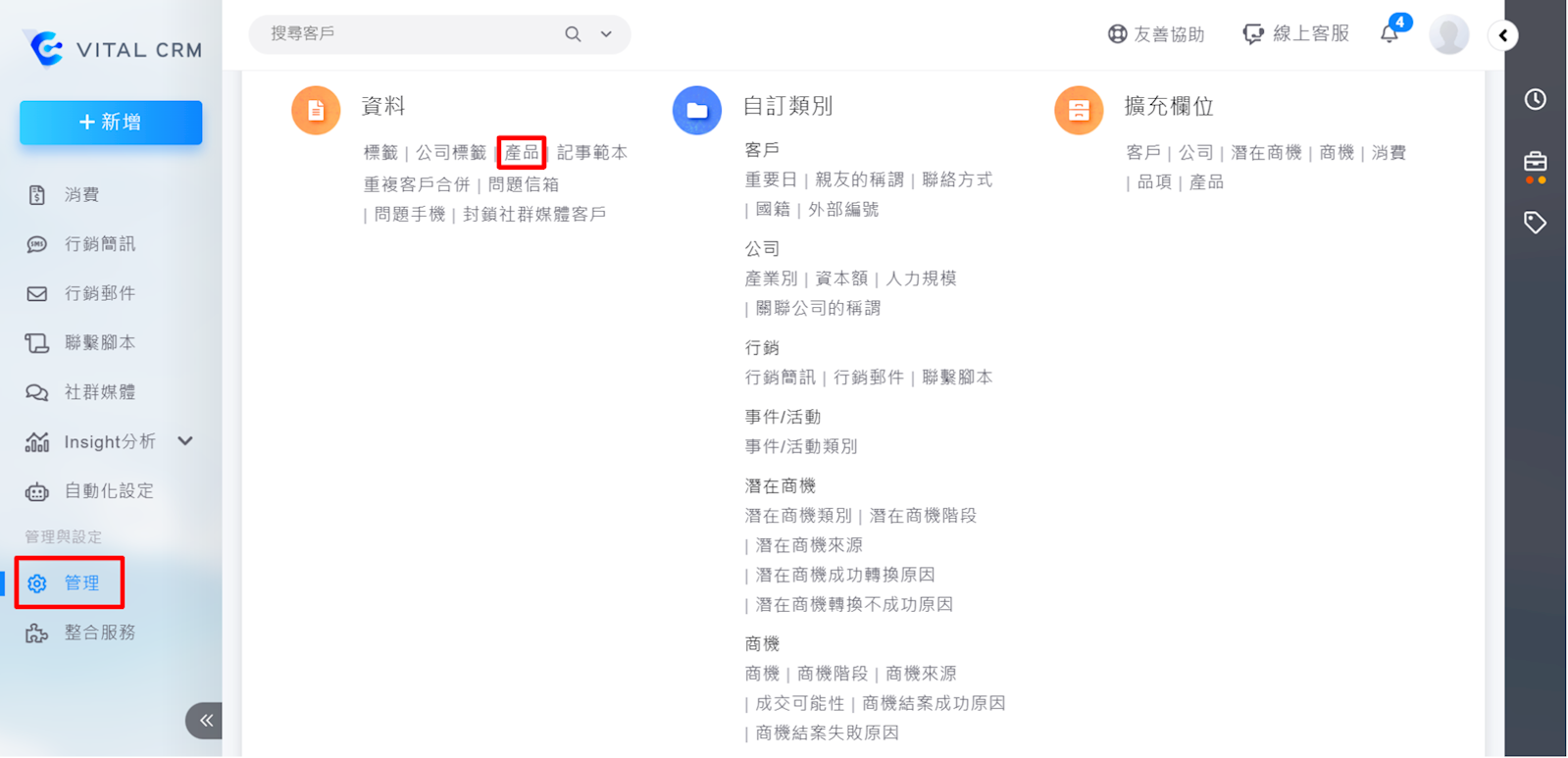The width and height of the screenshot is (1568, 758).
Task: Open the briefcase panel icon
Action: [1536, 162]
